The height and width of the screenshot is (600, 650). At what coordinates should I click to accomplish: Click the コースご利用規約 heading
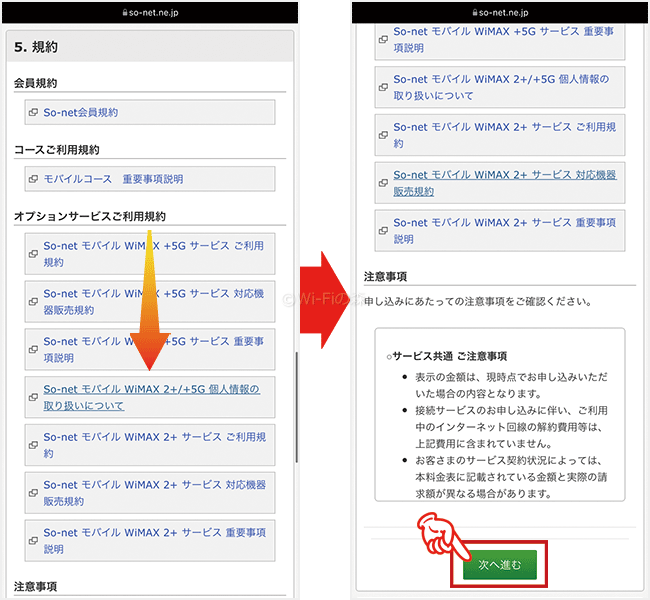pos(57,150)
